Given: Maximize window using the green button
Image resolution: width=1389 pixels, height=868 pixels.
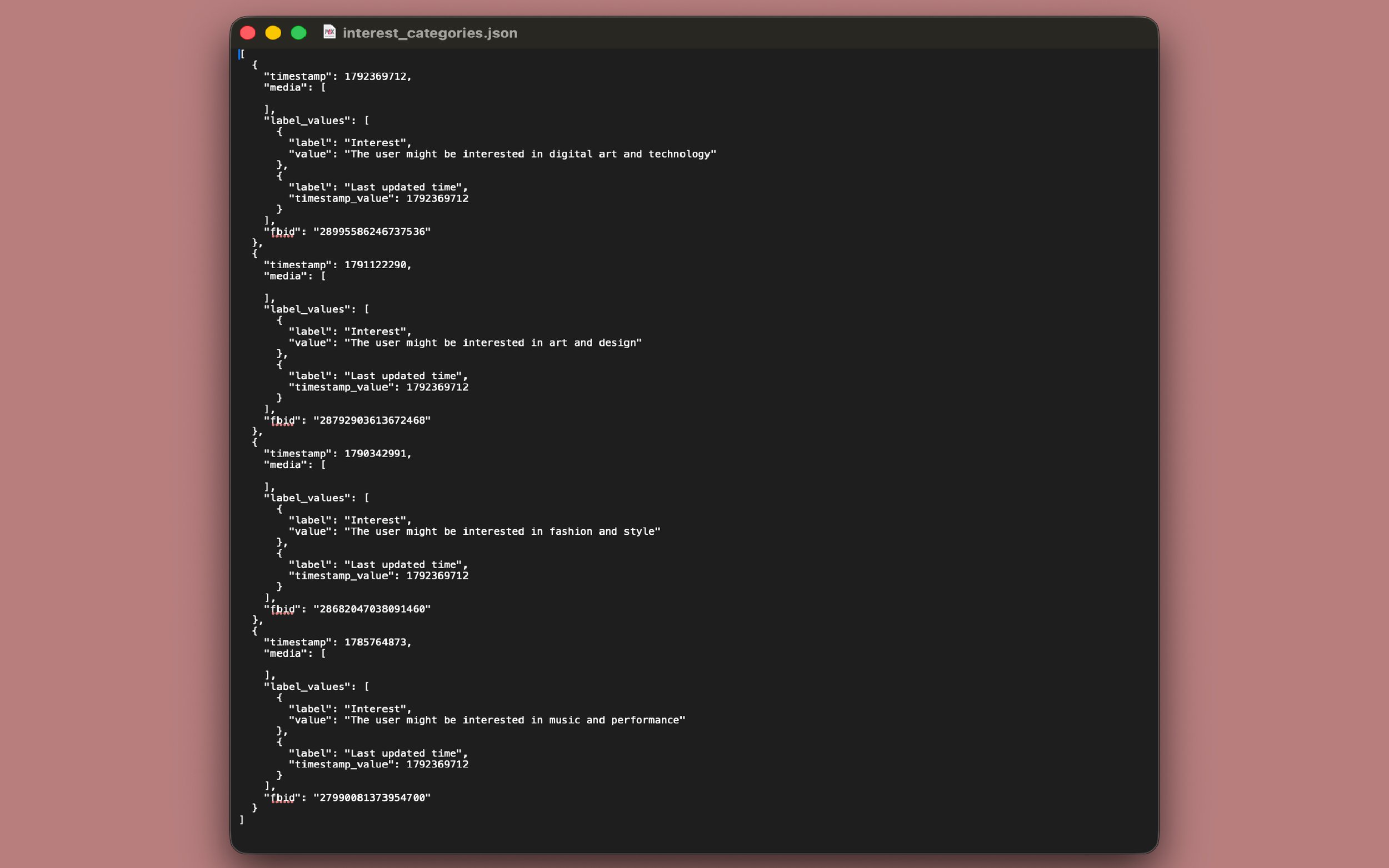Looking at the screenshot, I should [298, 33].
